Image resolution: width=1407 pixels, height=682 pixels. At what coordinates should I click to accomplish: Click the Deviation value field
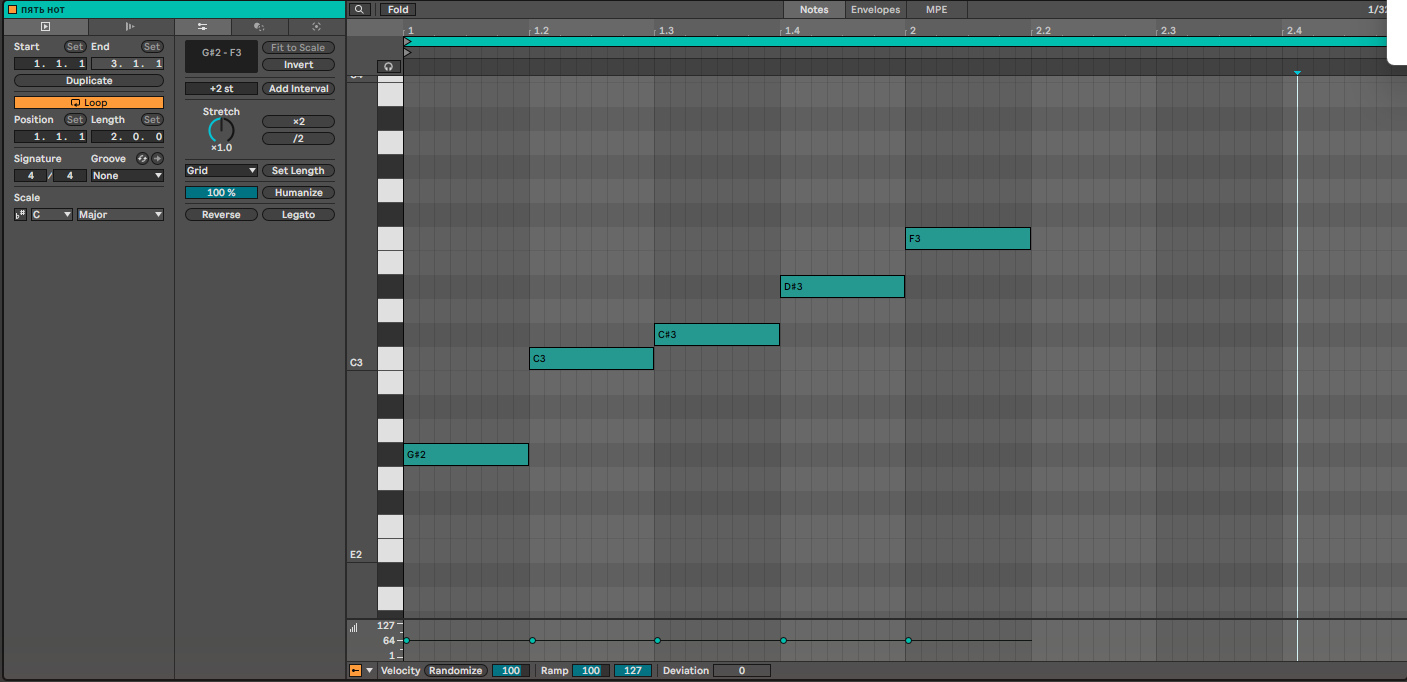pyautogui.click(x=742, y=671)
